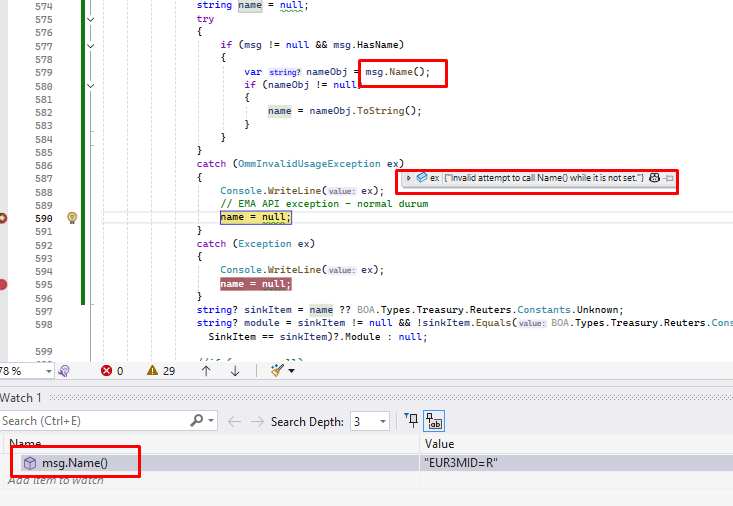The height and width of the screenshot is (506, 733).
Task: Click the red name = null; on line 595
Action: [256, 284]
